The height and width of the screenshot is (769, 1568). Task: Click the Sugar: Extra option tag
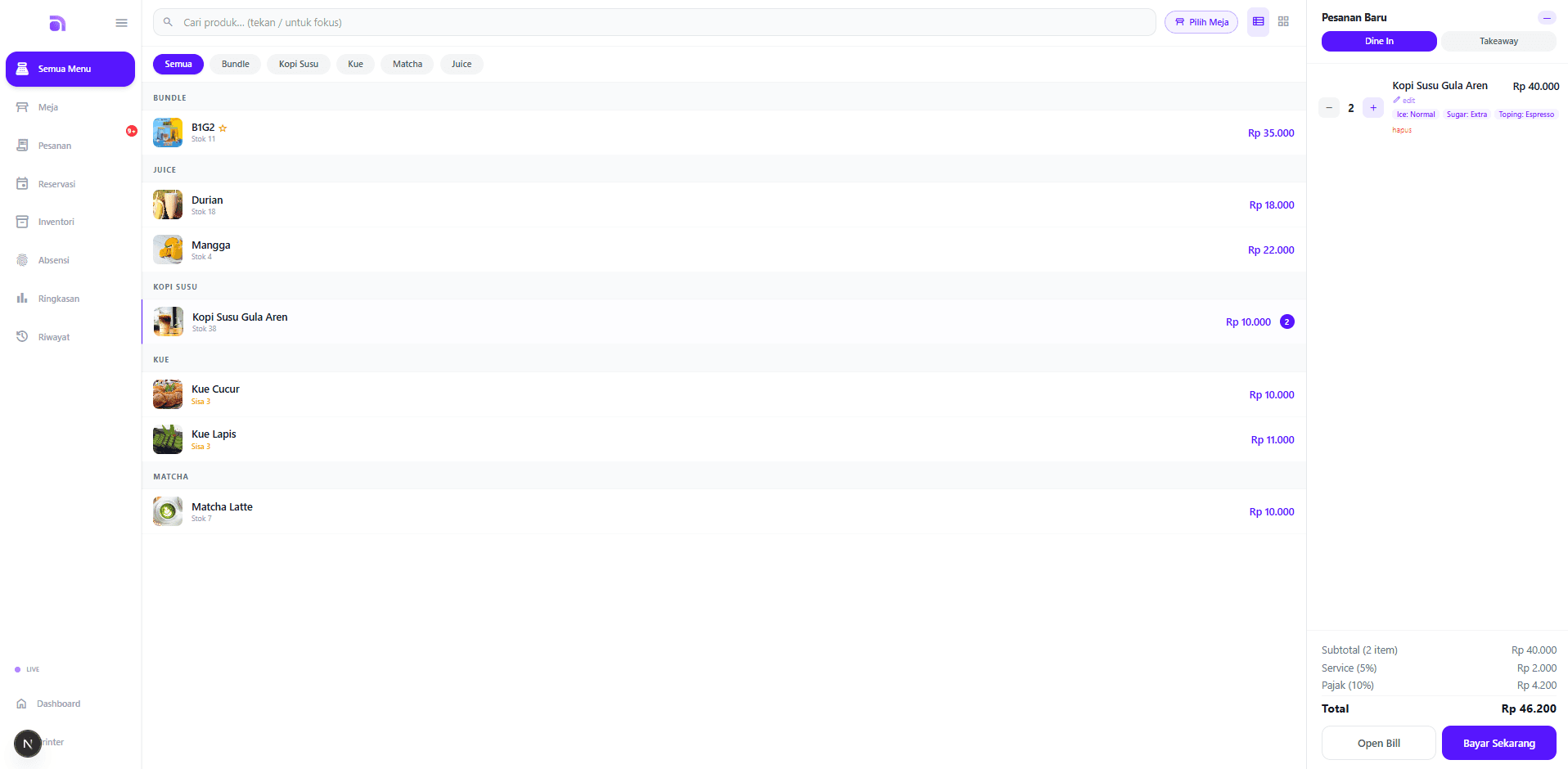tap(1467, 115)
